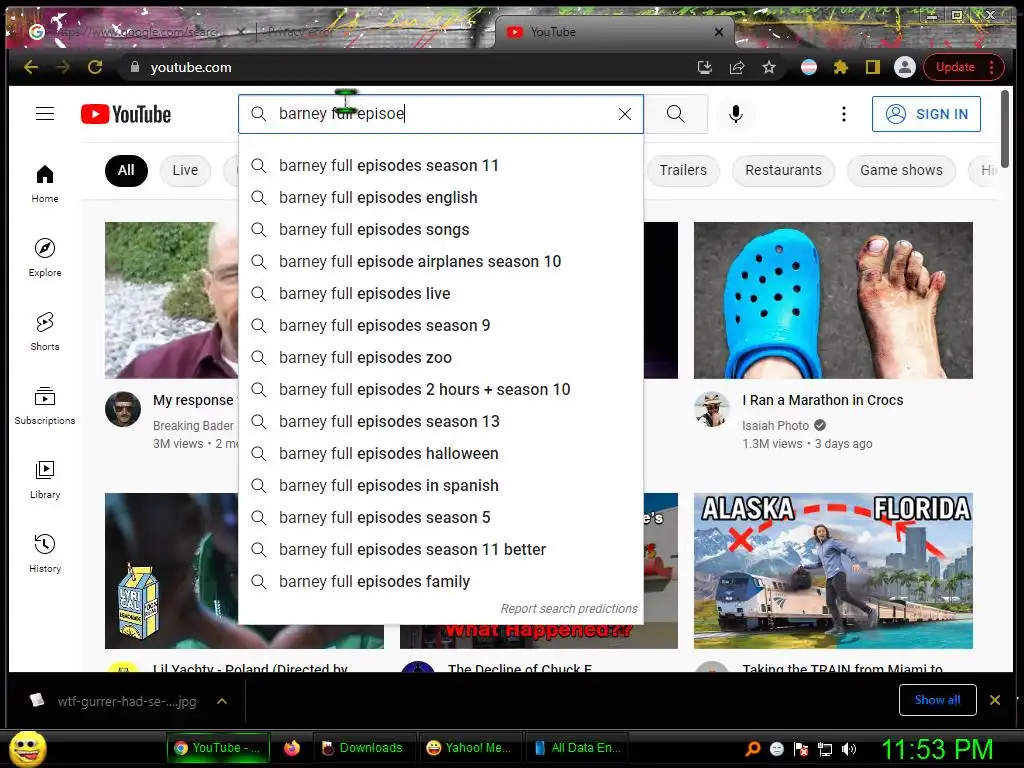Click the striped round extension icon

pyautogui.click(x=808, y=67)
